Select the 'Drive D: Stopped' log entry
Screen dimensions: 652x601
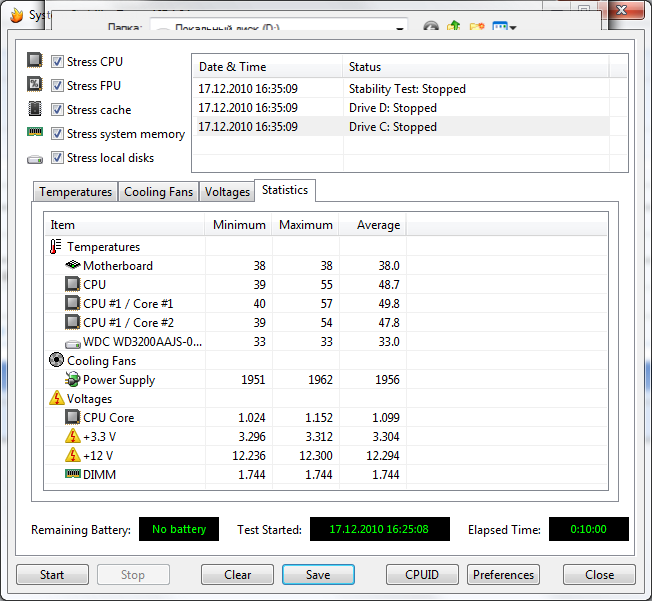[401, 108]
